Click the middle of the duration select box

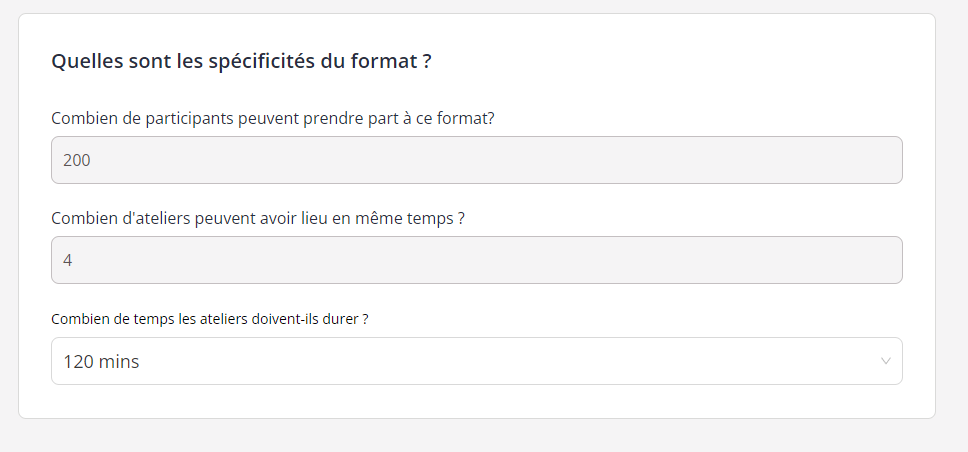click(x=476, y=361)
